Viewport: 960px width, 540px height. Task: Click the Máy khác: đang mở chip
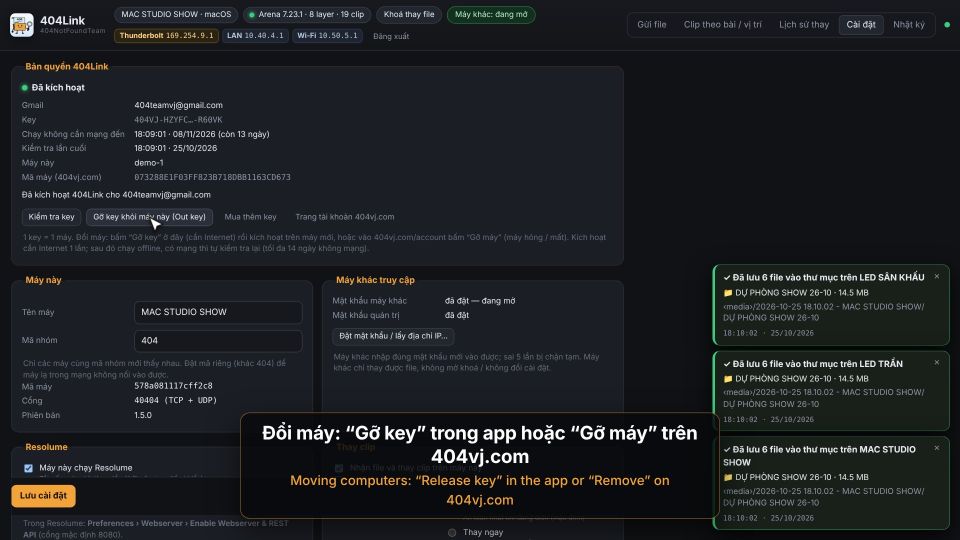(x=491, y=14)
